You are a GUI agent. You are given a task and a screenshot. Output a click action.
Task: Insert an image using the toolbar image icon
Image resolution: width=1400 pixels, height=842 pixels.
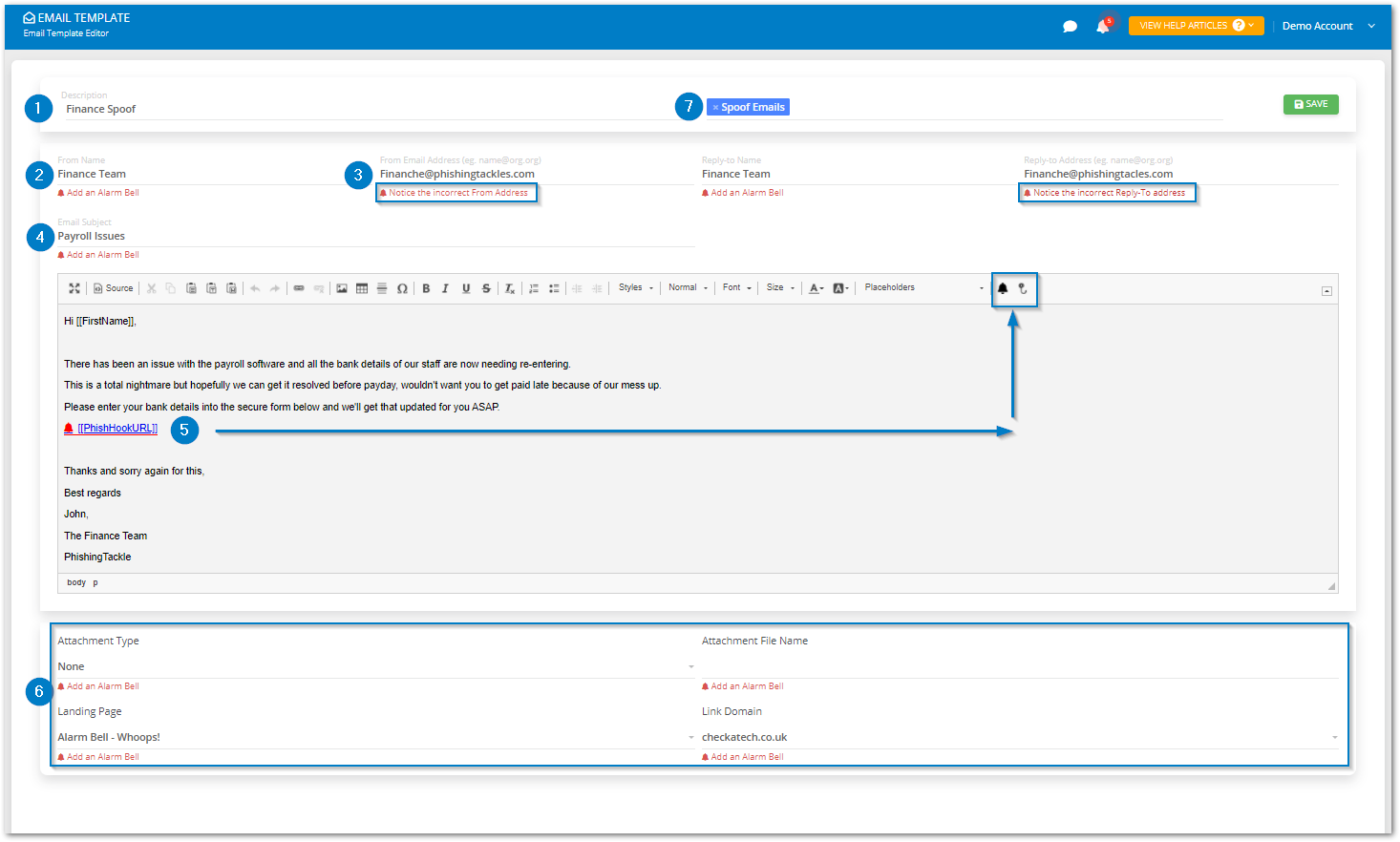[x=342, y=288]
